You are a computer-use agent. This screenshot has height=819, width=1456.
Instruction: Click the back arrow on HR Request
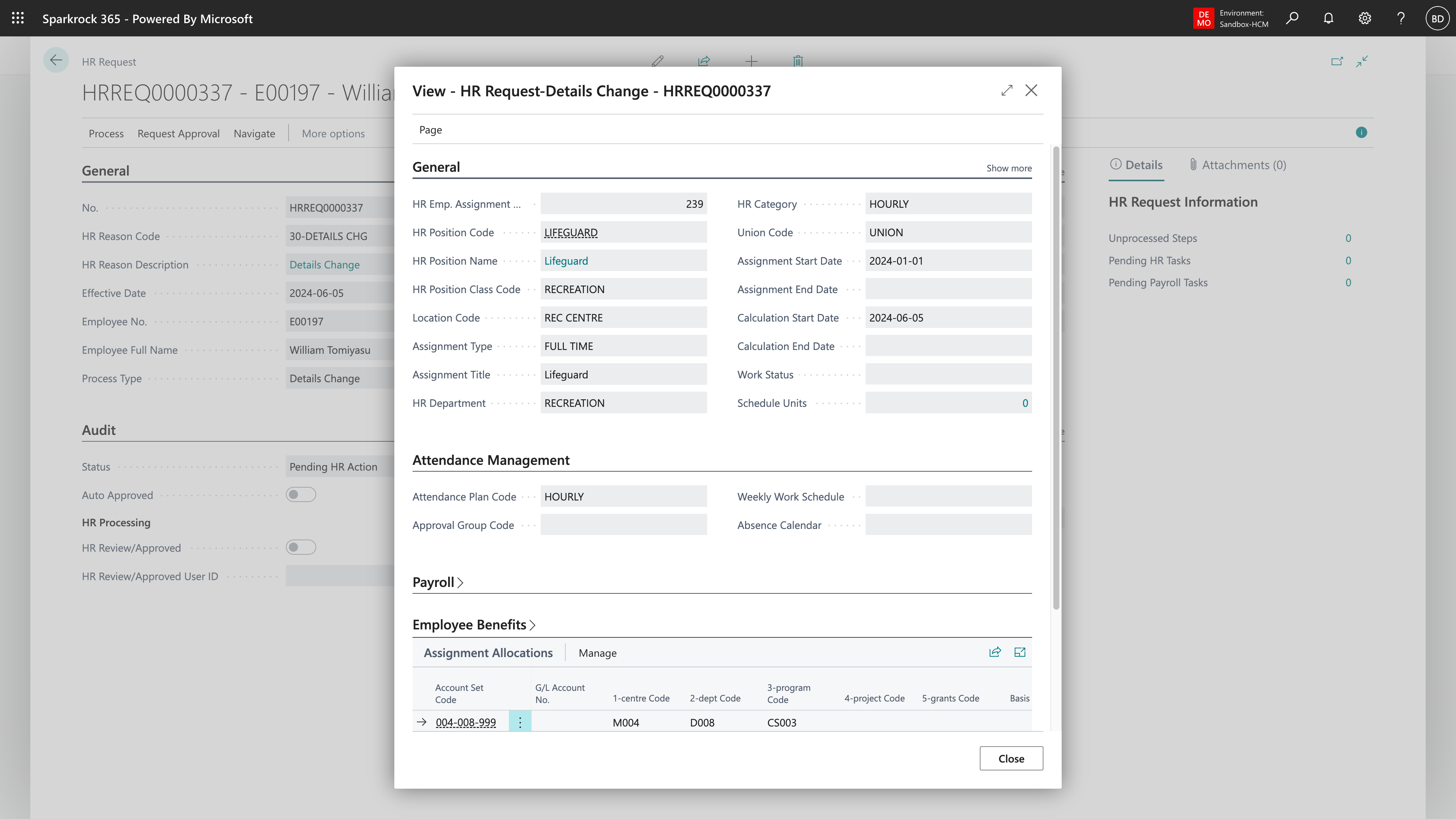tap(56, 61)
